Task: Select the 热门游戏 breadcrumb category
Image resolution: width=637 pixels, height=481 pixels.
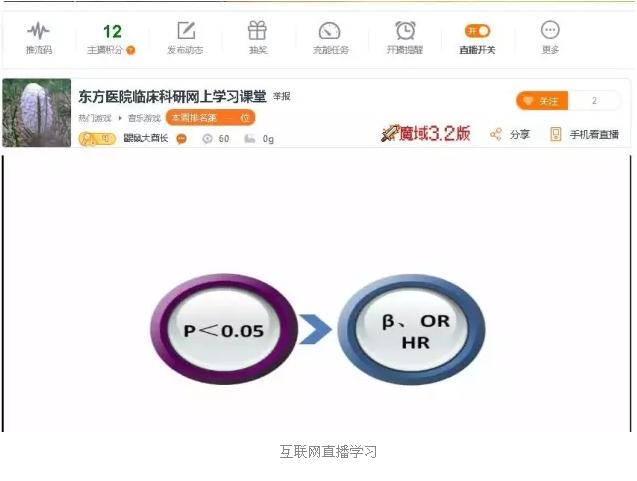Action: tap(95, 118)
